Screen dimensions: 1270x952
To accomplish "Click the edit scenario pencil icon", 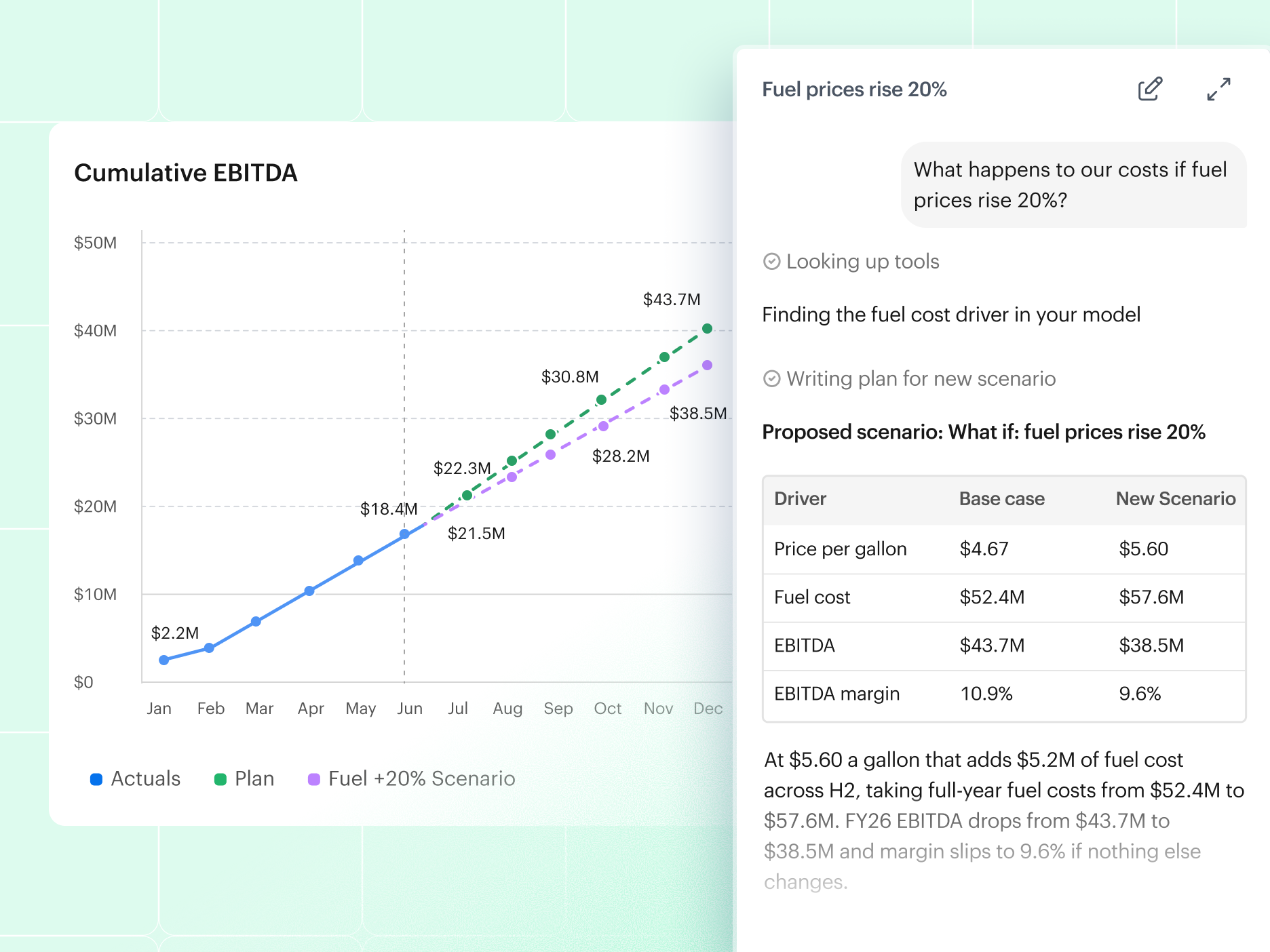I will pyautogui.click(x=1150, y=89).
